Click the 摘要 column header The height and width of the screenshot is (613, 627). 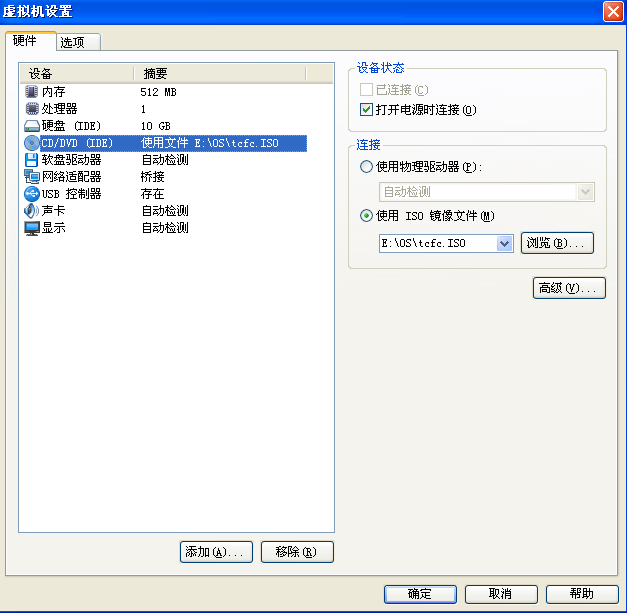point(220,74)
